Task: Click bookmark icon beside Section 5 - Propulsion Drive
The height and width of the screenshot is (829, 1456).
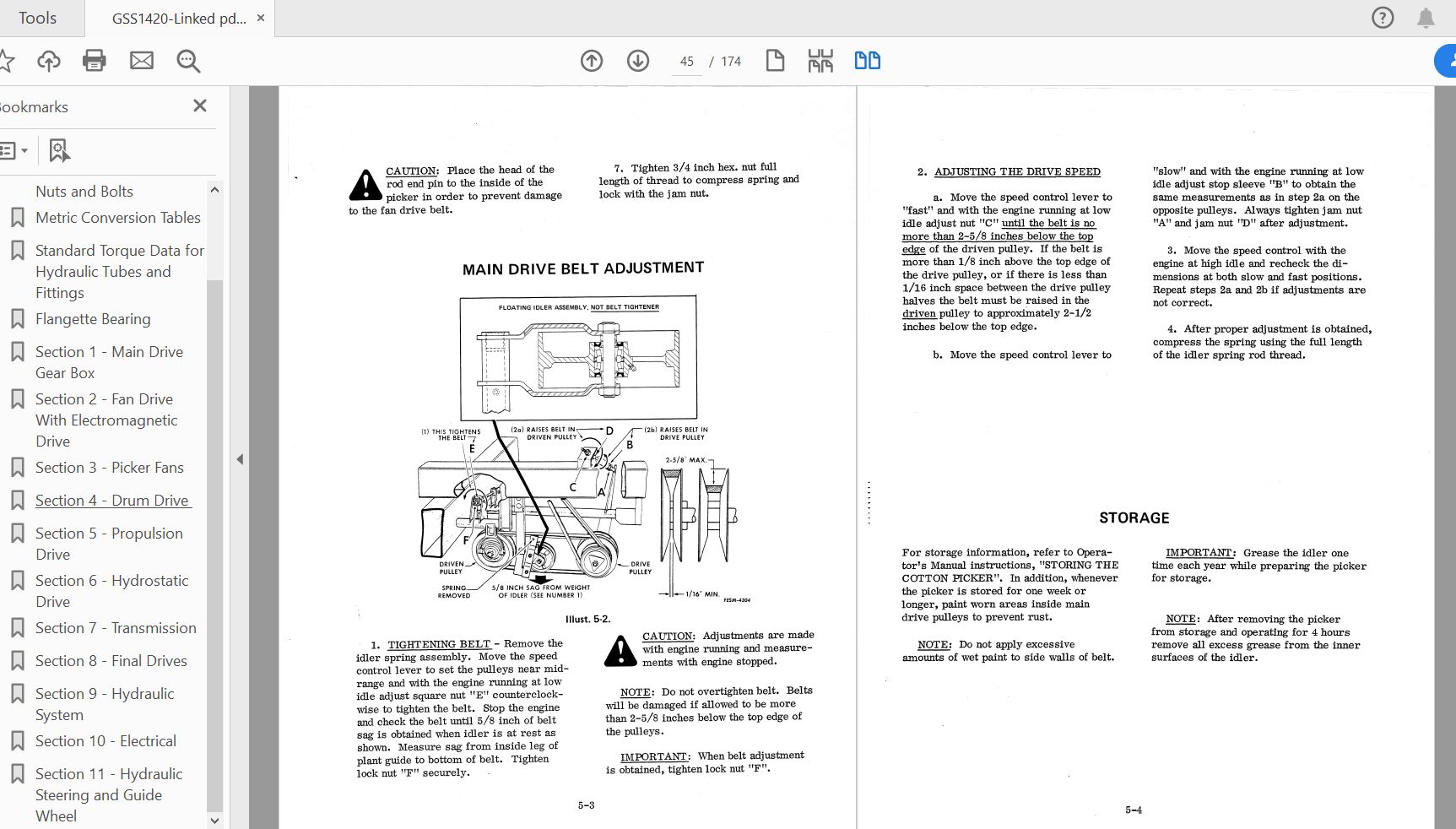Action: coord(17,534)
